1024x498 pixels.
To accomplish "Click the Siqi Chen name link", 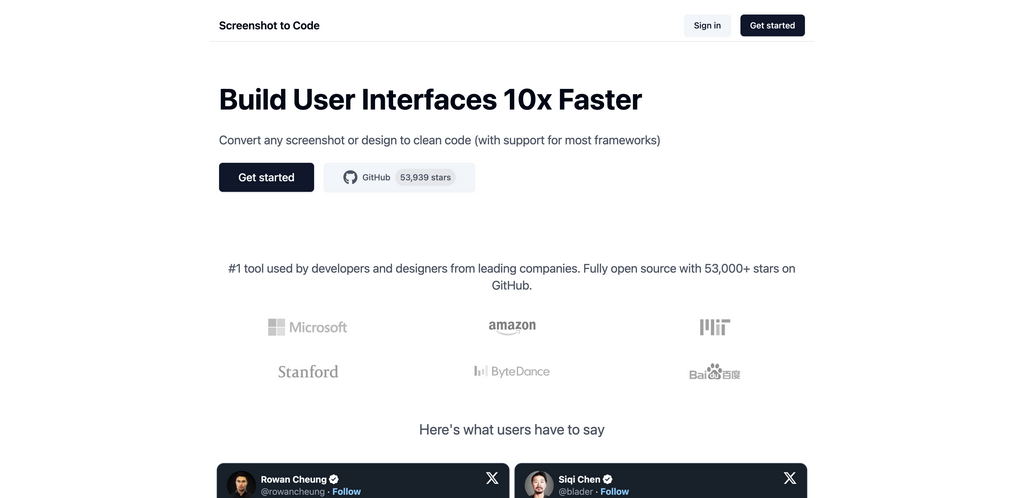I will [x=579, y=479].
